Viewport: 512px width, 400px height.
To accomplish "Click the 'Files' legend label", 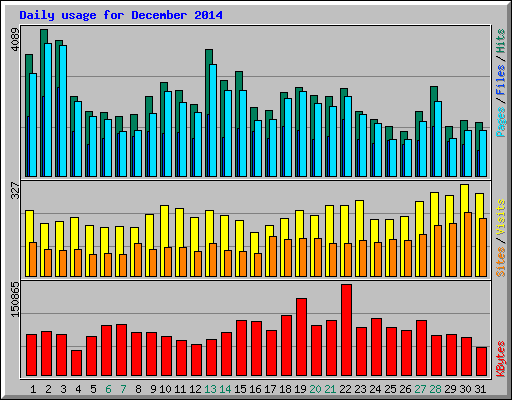I will [500, 79].
